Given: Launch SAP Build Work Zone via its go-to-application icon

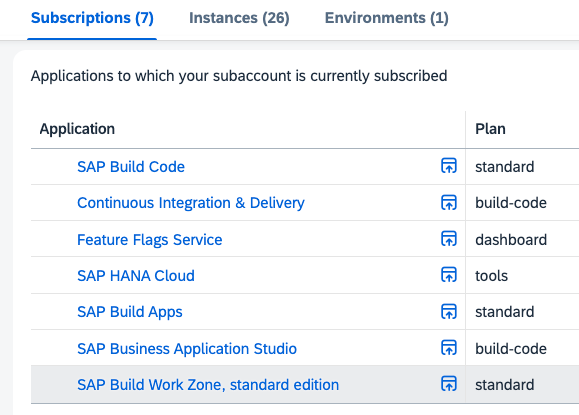Looking at the screenshot, I should 449,384.
